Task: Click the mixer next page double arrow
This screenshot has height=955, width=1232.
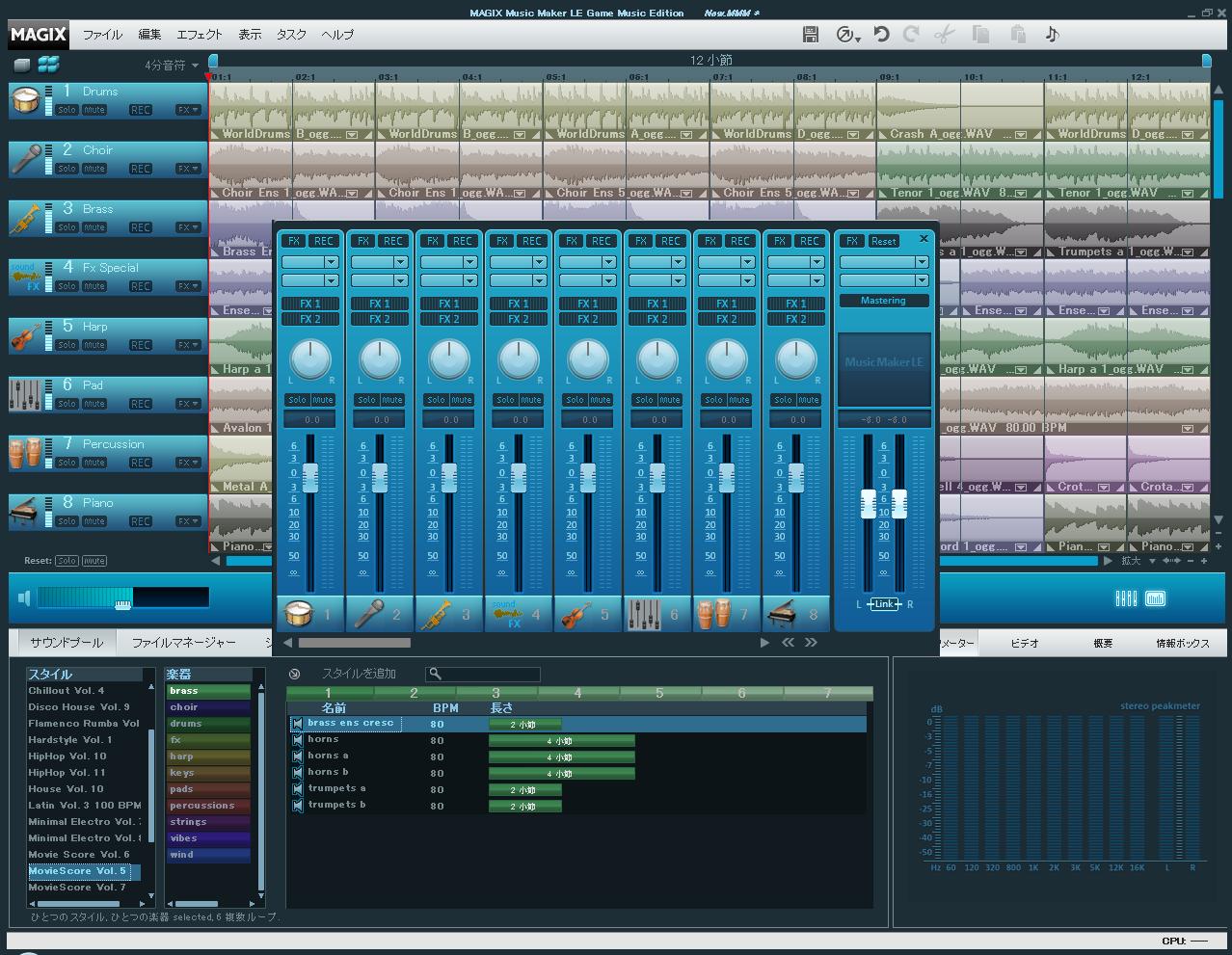Action: pyautogui.click(x=811, y=642)
